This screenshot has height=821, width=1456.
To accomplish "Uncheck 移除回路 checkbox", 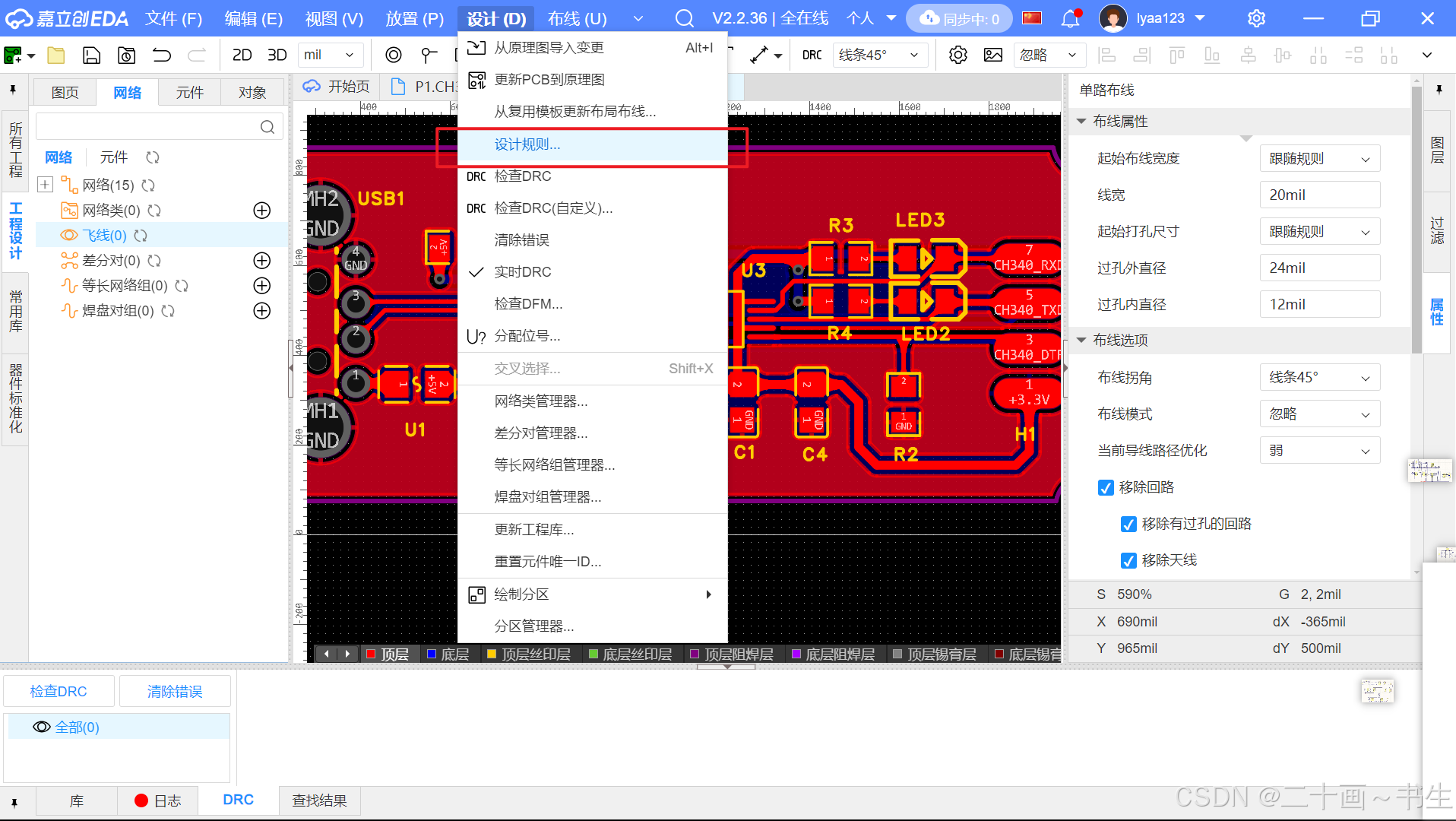I will 1106,487.
